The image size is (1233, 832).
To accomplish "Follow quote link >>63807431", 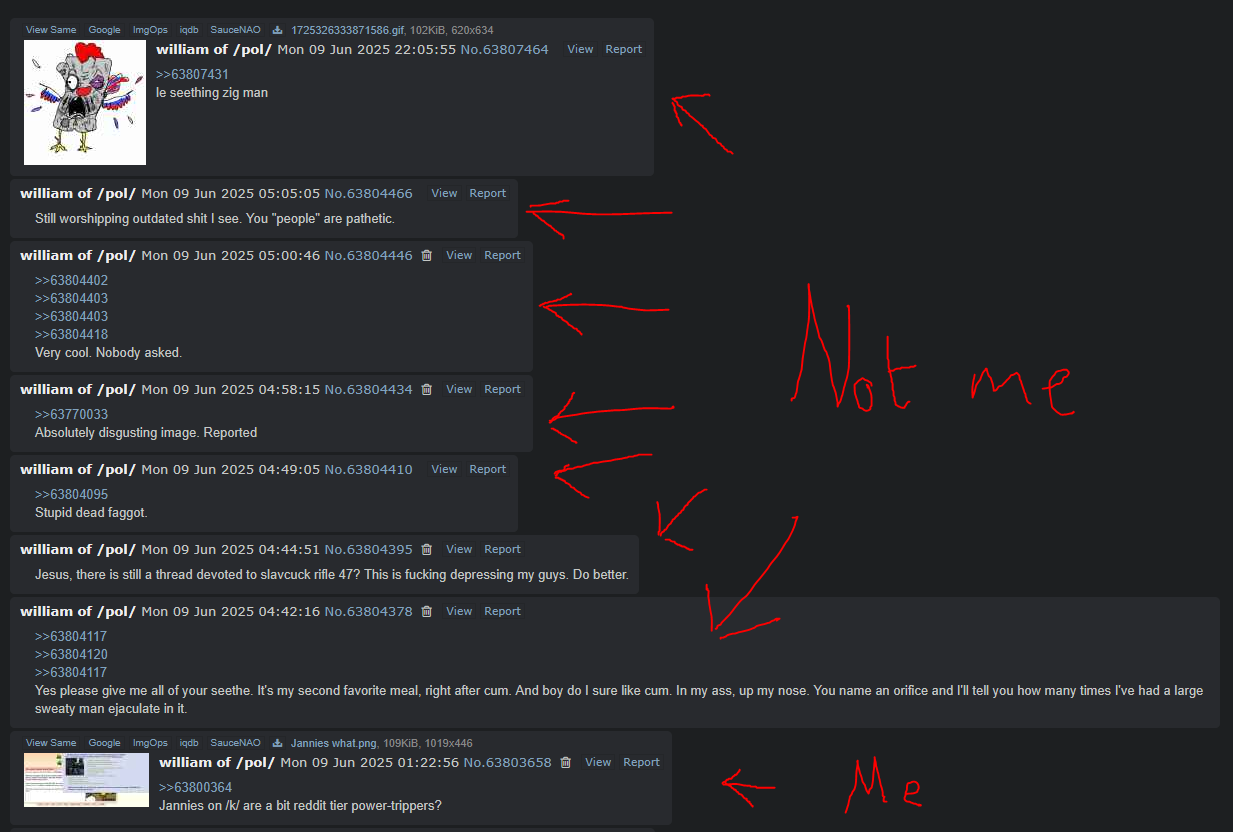I will click(x=192, y=75).
